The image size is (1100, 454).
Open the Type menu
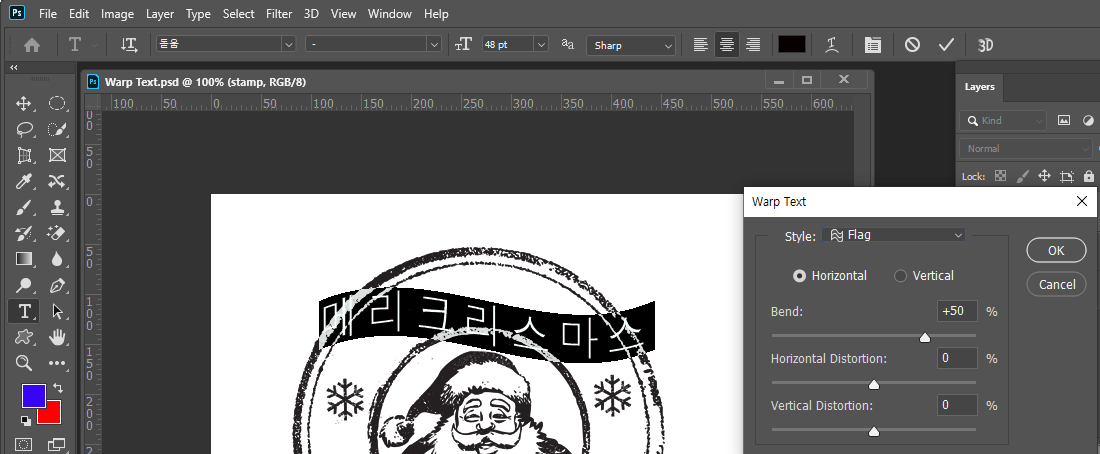[x=199, y=13]
